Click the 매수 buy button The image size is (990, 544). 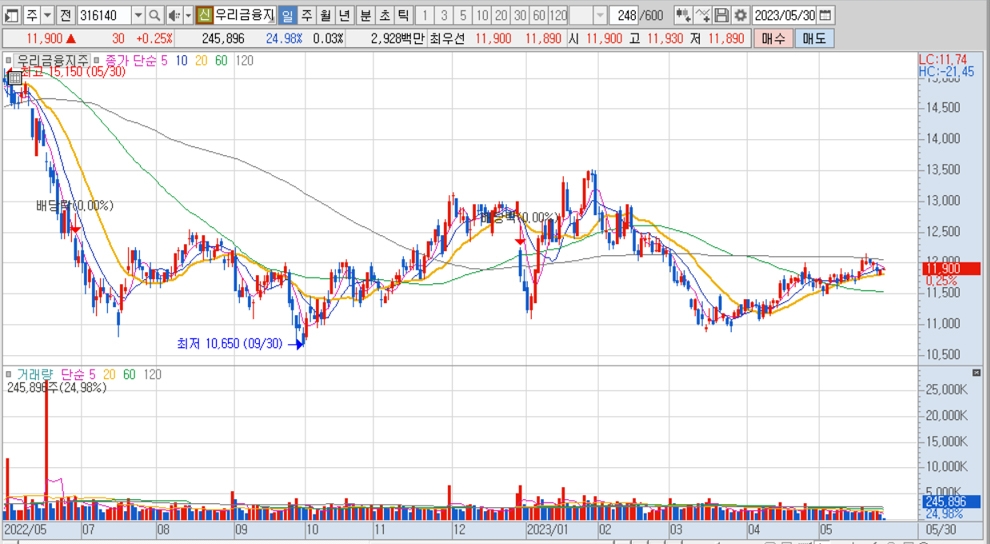pyautogui.click(x=773, y=39)
